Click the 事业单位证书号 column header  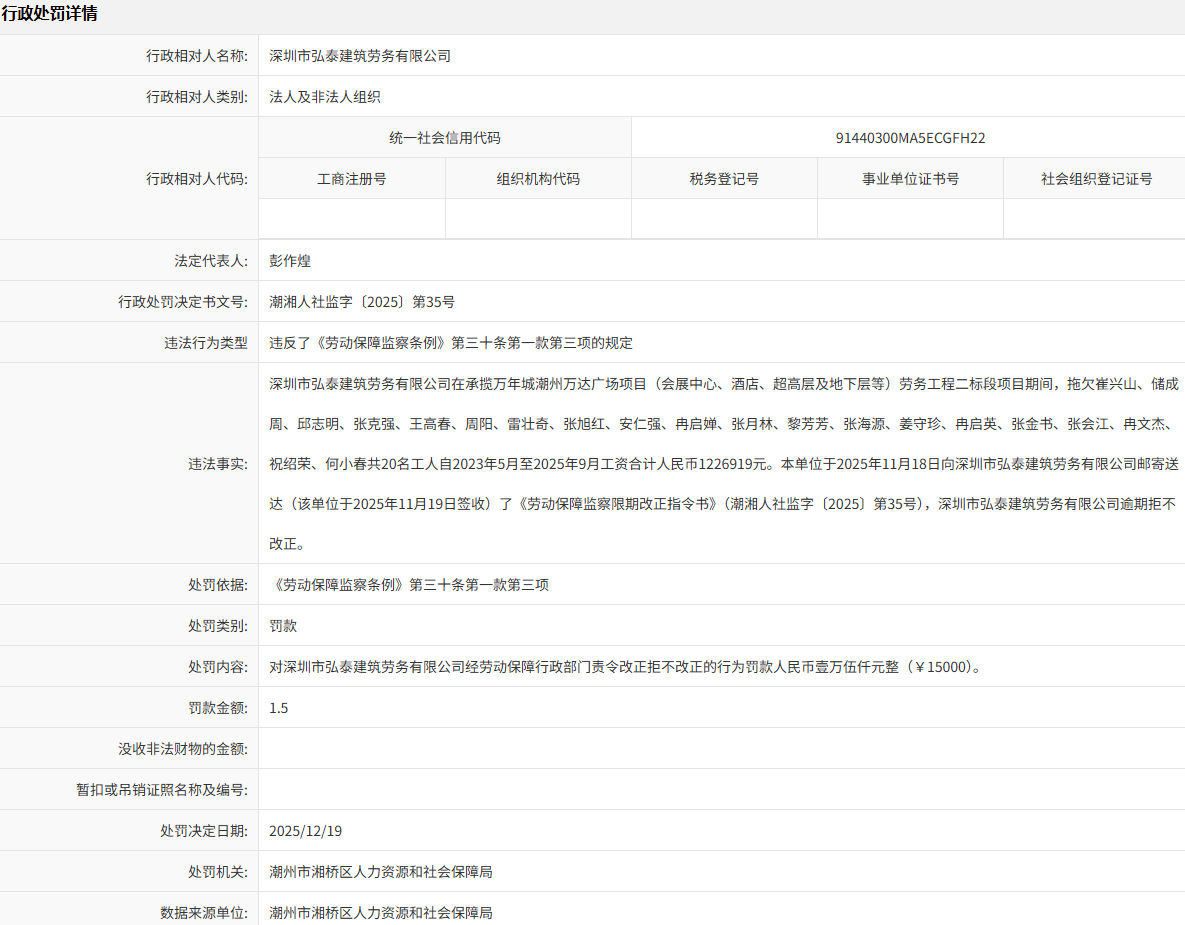click(x=910, y=179)
